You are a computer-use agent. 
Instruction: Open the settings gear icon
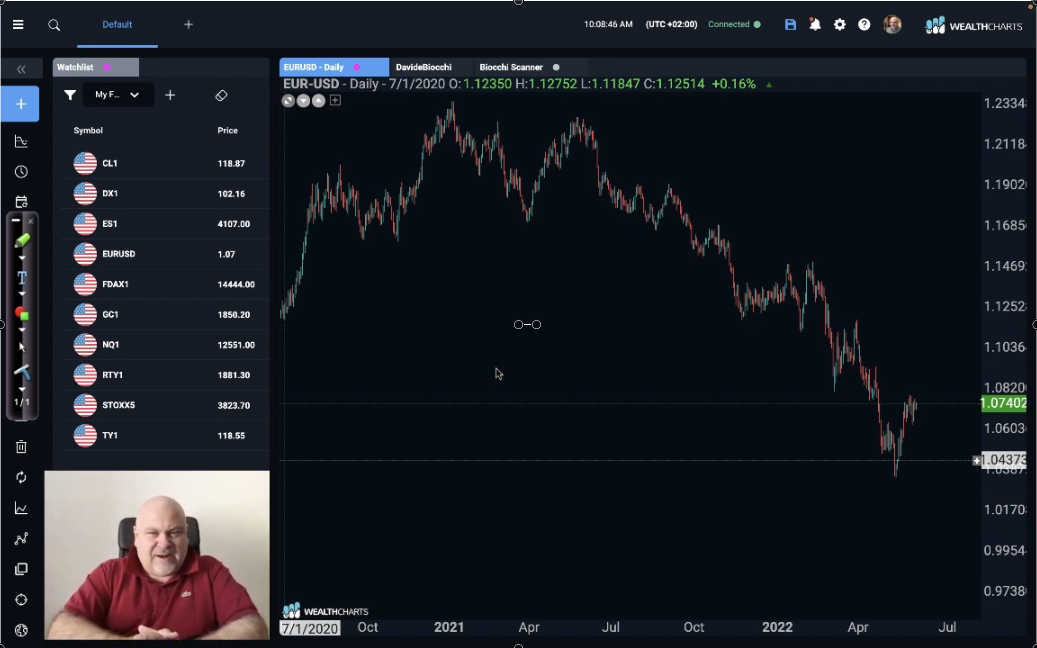pyautogui.click(x=839, y=24)
